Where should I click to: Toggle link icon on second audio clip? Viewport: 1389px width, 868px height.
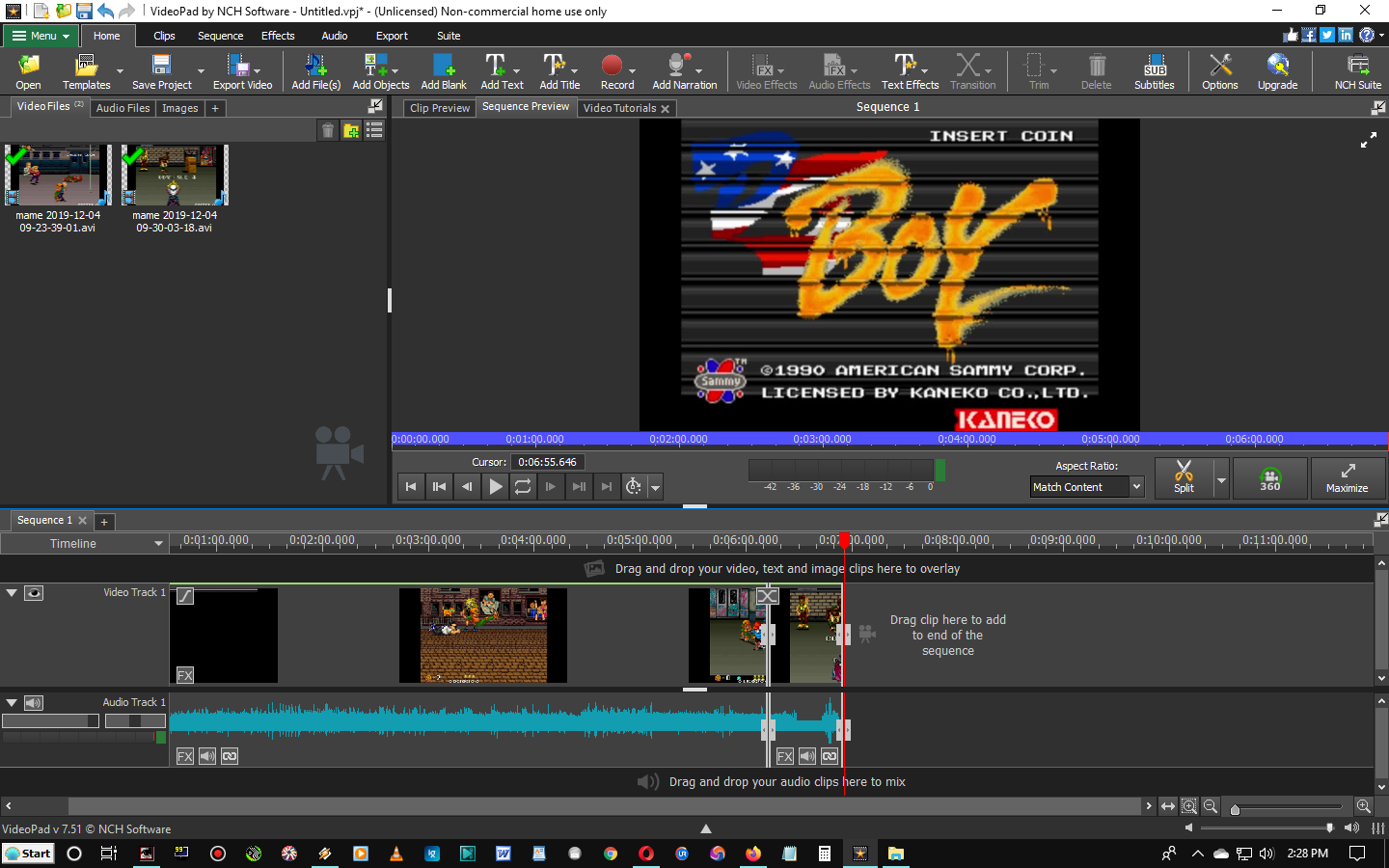click(x=830, y=756)
